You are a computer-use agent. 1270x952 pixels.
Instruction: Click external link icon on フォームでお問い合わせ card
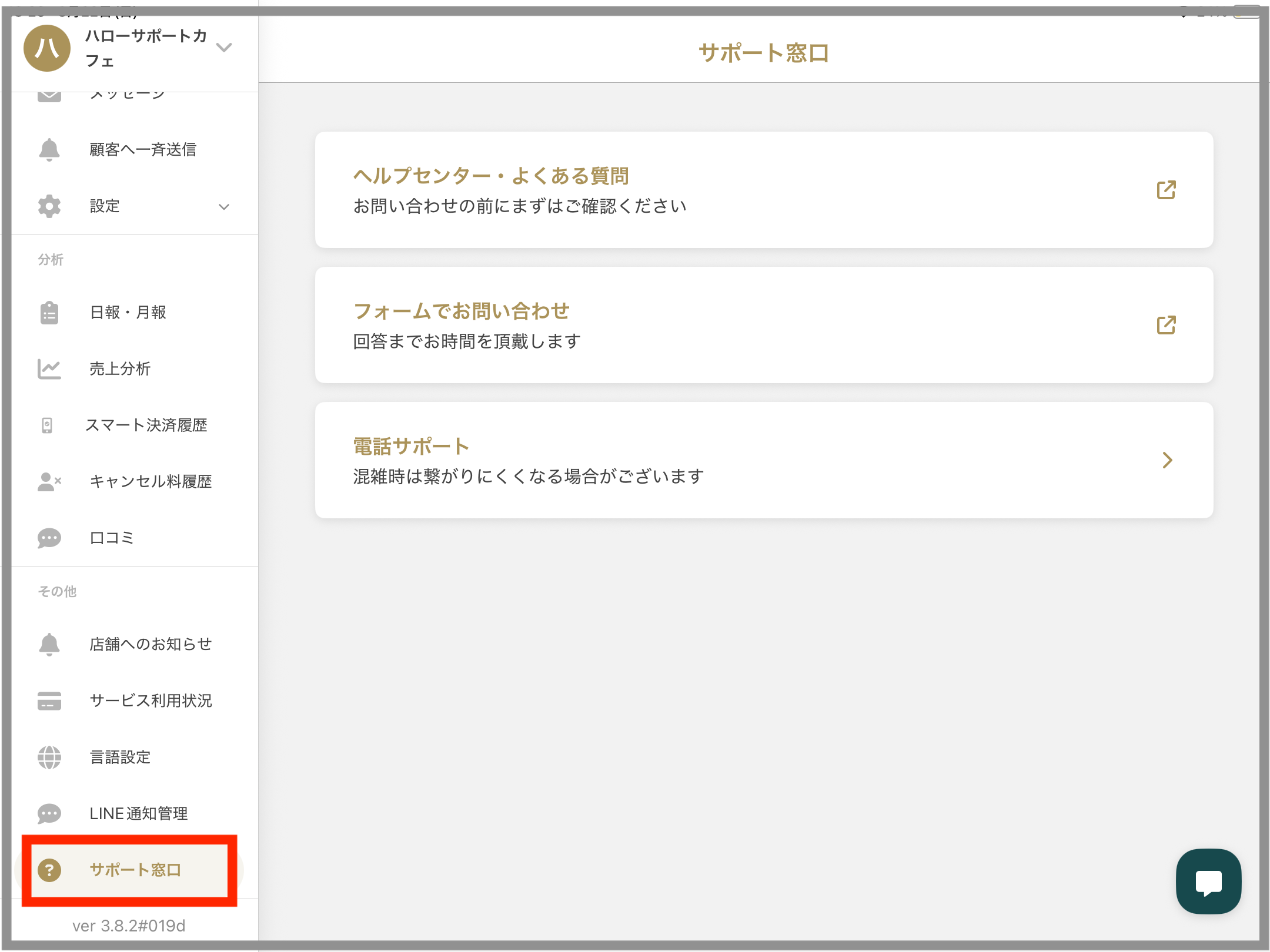click(1166, 325)
